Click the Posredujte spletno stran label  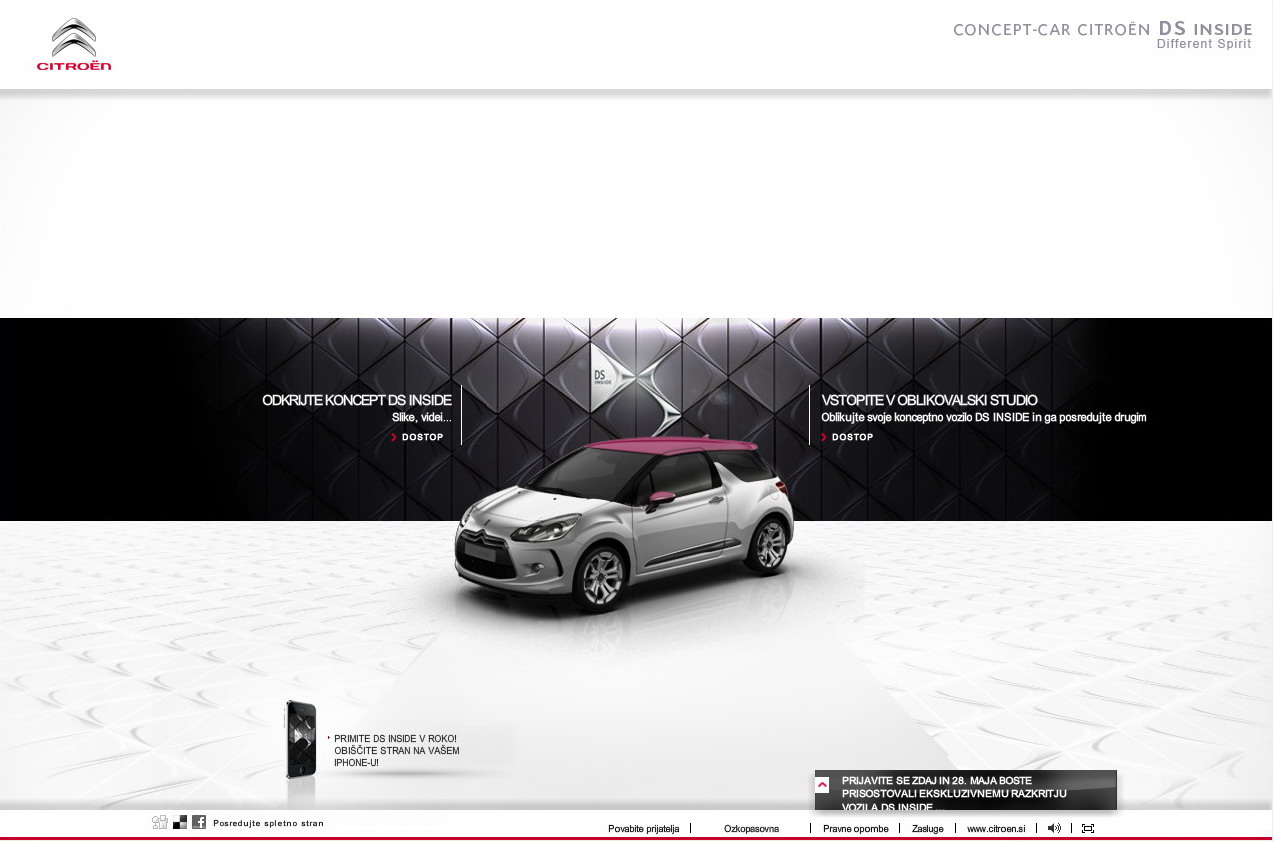[268, 823]
